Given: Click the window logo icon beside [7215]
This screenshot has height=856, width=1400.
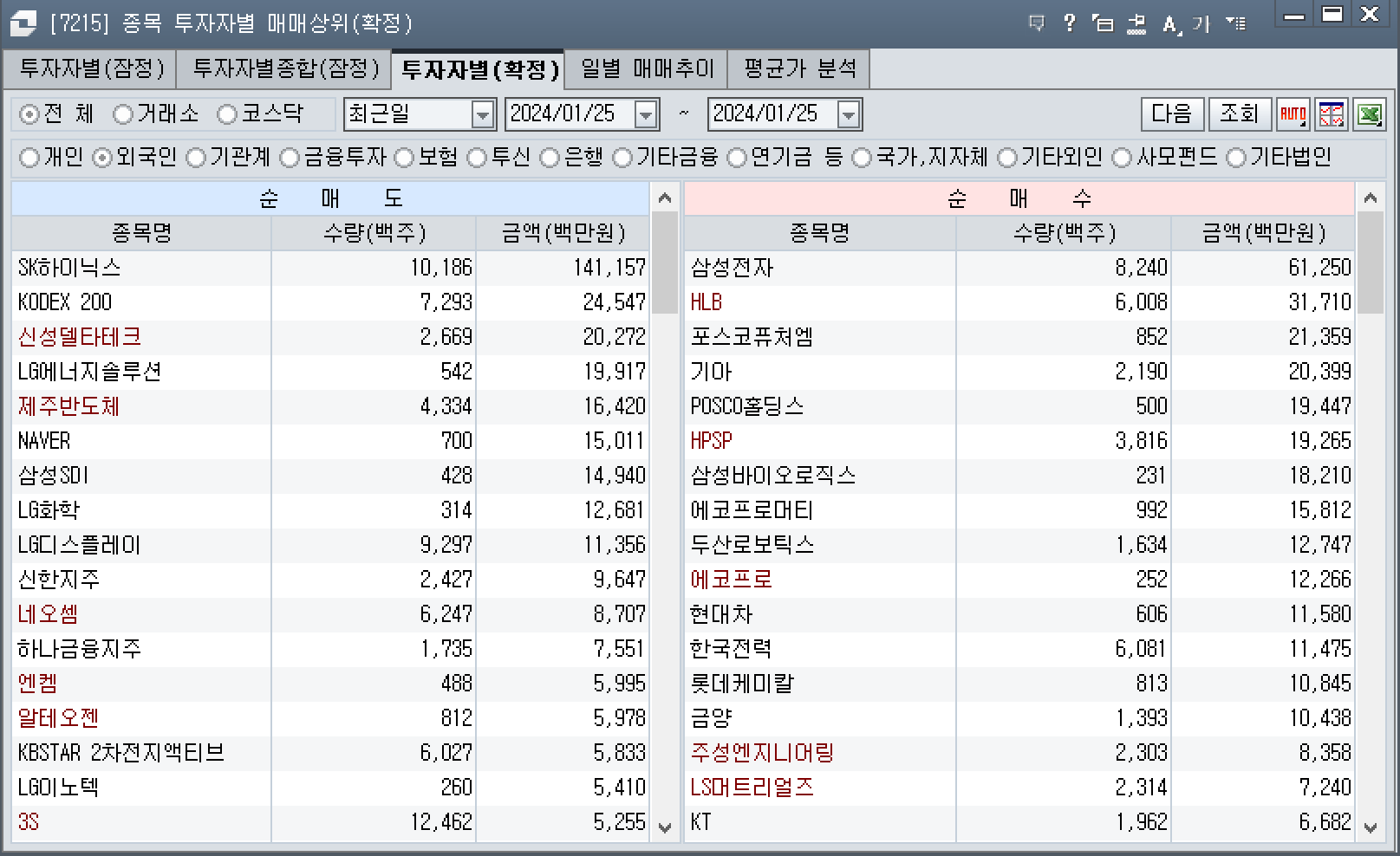Looking at the screenshot, I should click(23, 23).
